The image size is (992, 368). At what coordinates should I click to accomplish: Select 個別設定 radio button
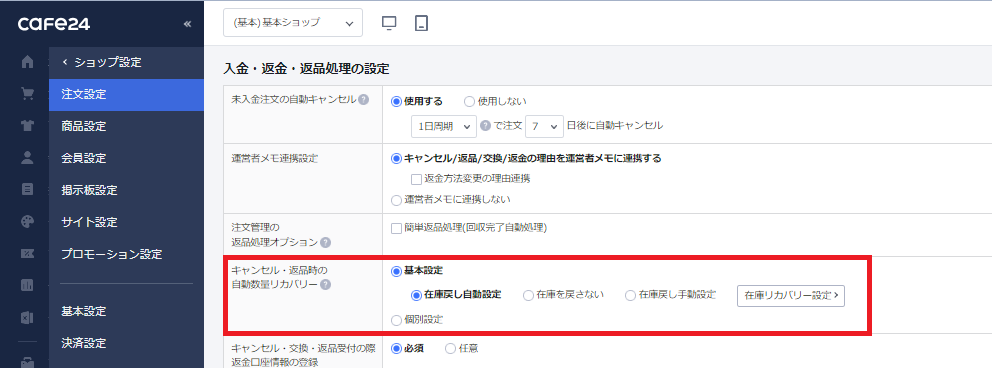pyautogui.click(x=397, y=320)
